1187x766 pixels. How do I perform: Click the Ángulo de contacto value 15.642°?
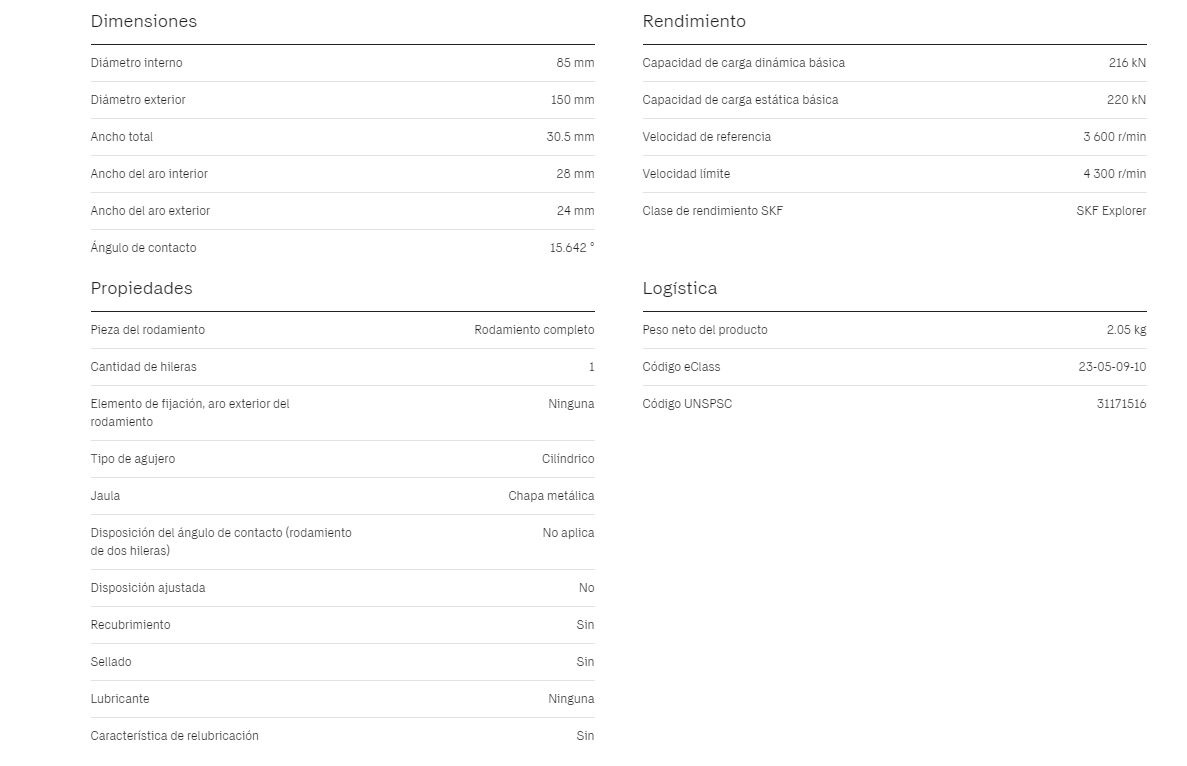(572, 248)
